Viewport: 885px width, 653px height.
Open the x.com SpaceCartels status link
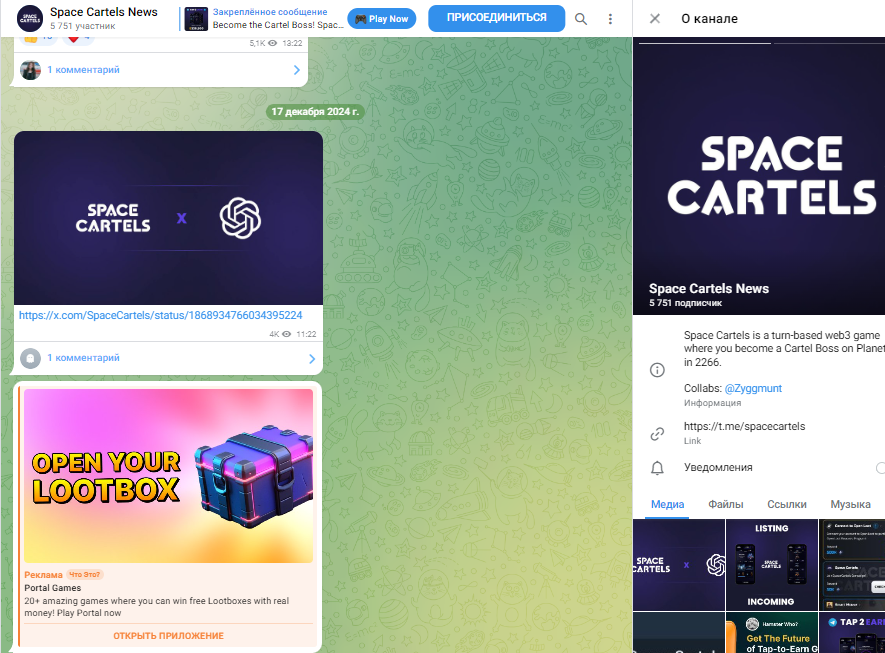click(160, 315)
